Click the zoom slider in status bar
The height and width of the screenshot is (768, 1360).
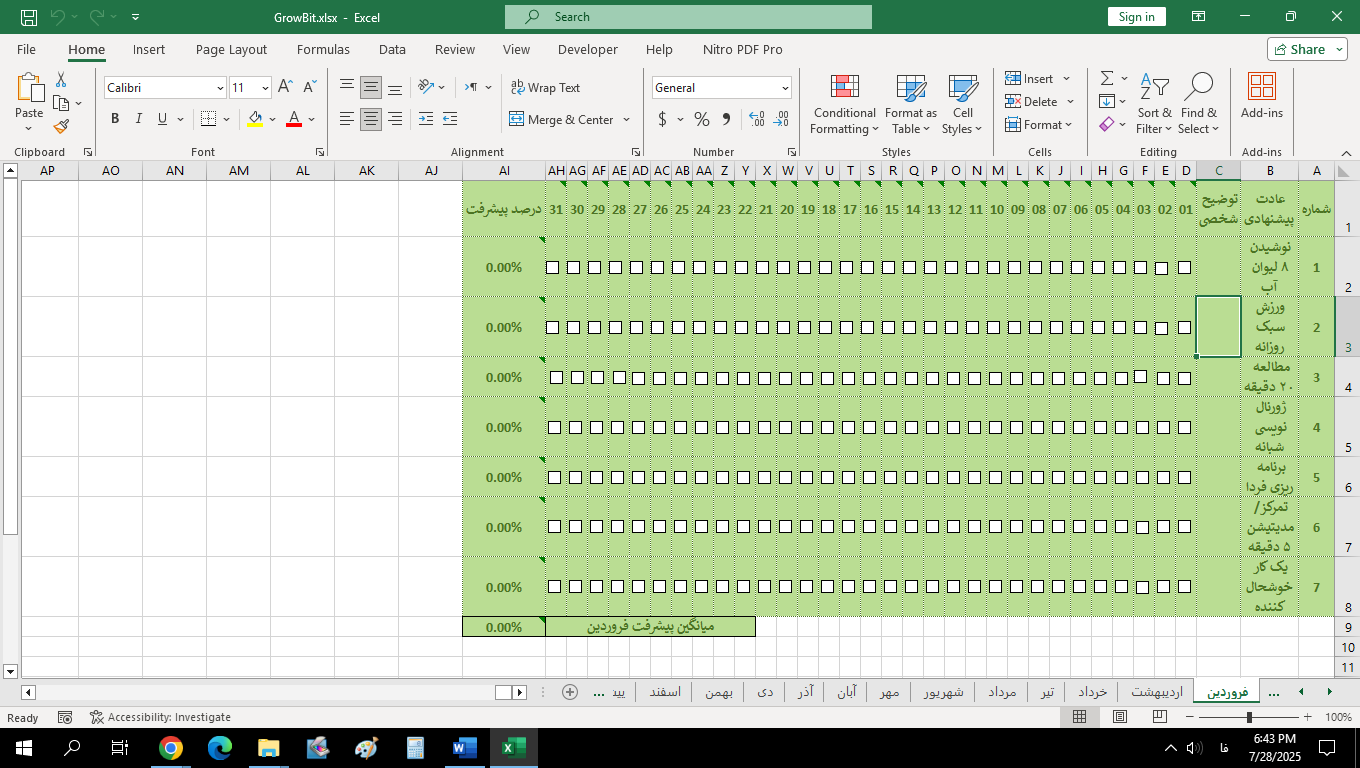(x=1249, y=717)
